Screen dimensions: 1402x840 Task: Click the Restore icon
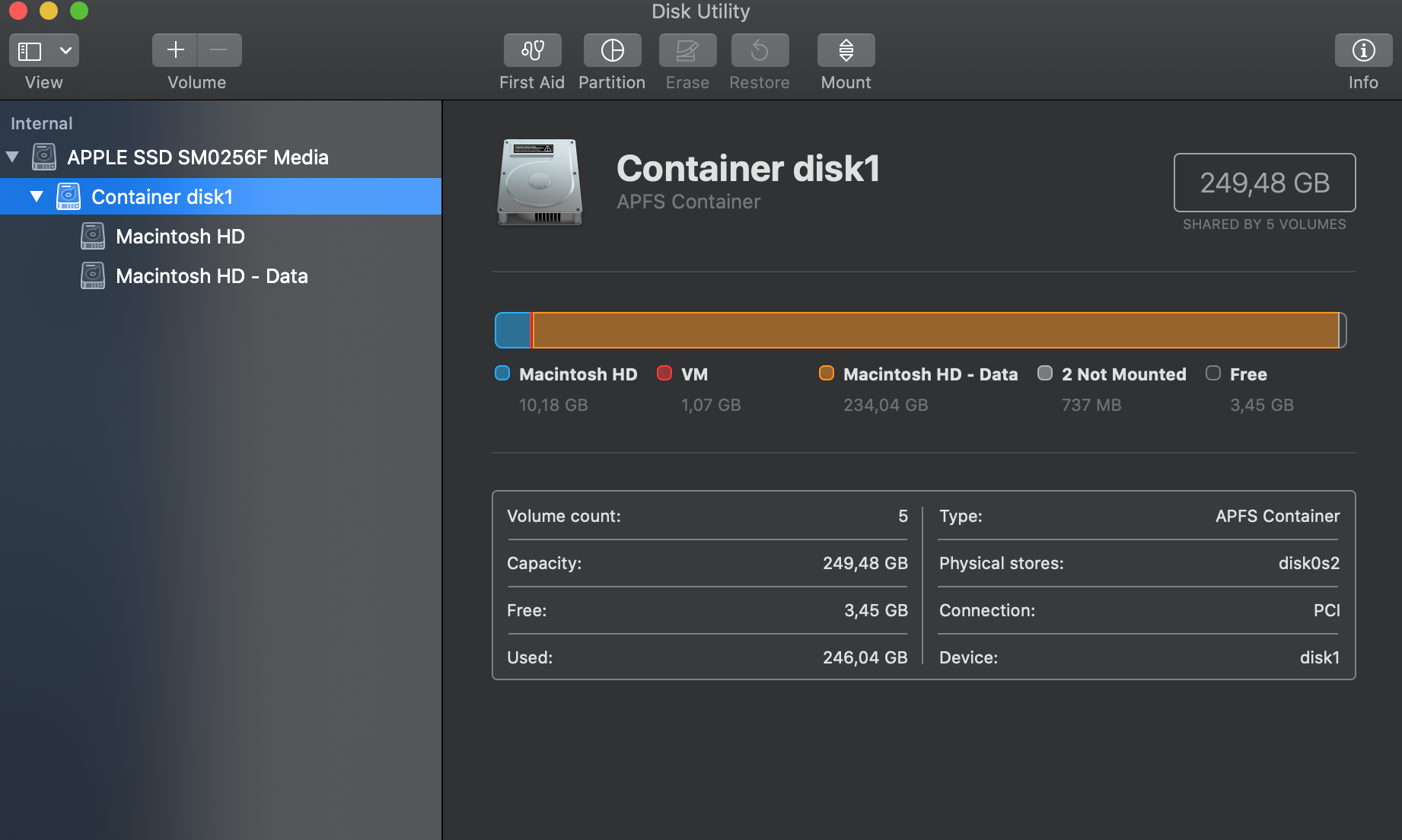click(x=759, y=50)
